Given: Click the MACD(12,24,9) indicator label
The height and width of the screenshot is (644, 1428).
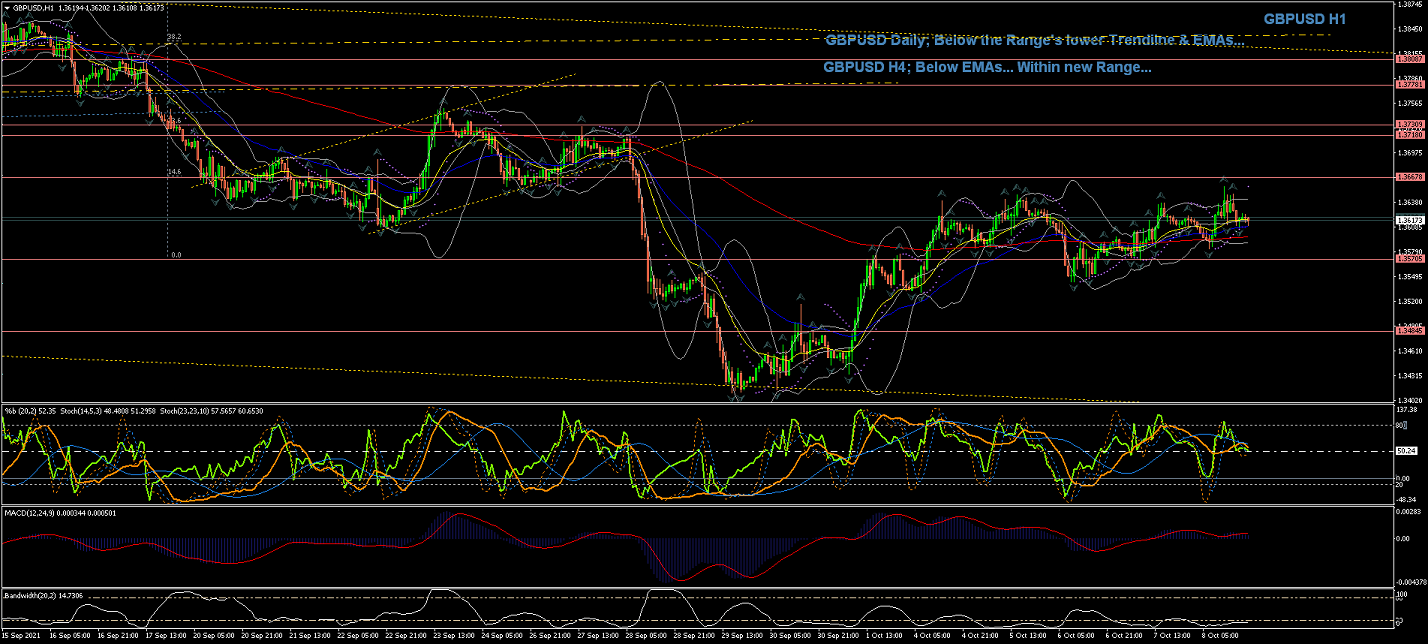Looking at the screenshot, I should (x=31, y=513).
